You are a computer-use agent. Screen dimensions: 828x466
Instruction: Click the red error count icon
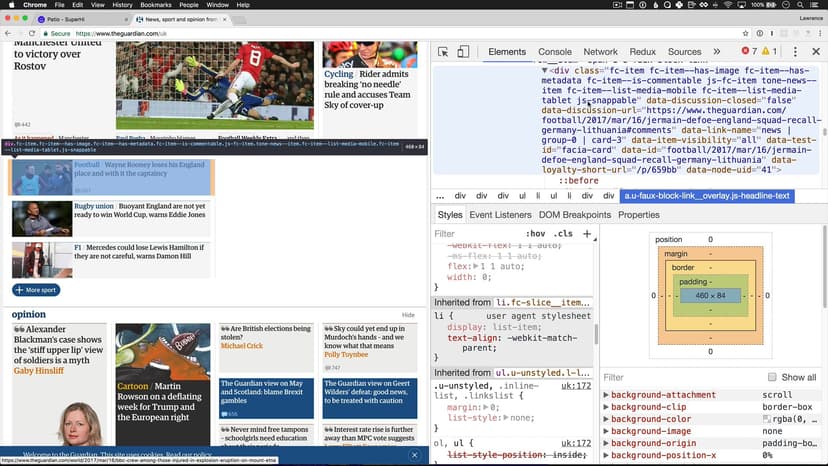745,52
